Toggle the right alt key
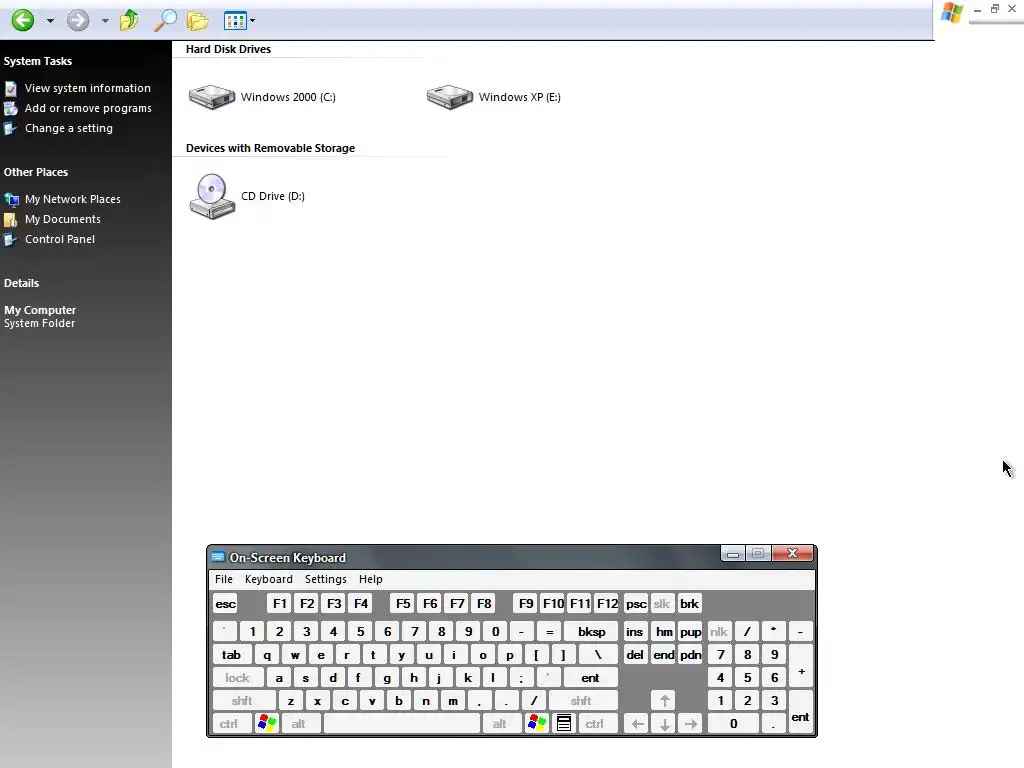The width and height of the screenshot is (1024, 768). tap(500, 724)
